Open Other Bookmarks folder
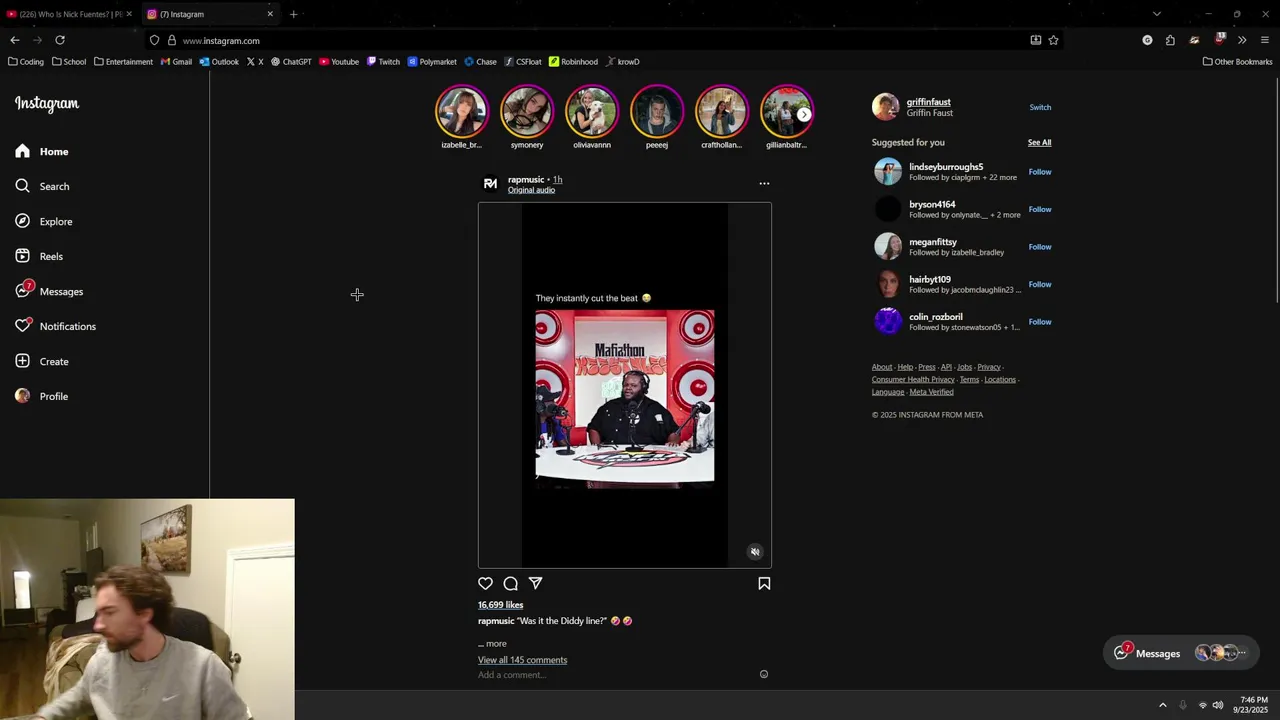This screenshot has width=1280, height=720. 1237,62
